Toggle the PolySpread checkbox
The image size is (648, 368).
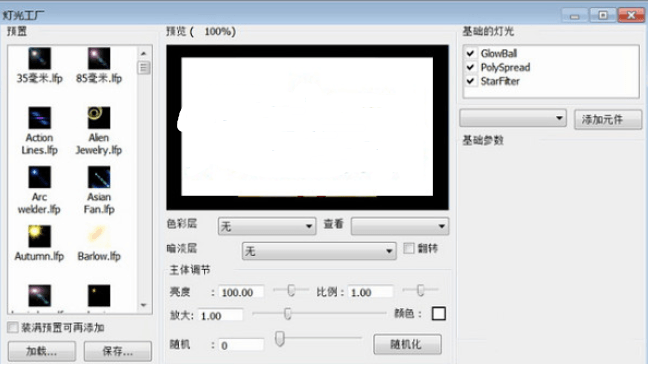[x=470, y=67]
